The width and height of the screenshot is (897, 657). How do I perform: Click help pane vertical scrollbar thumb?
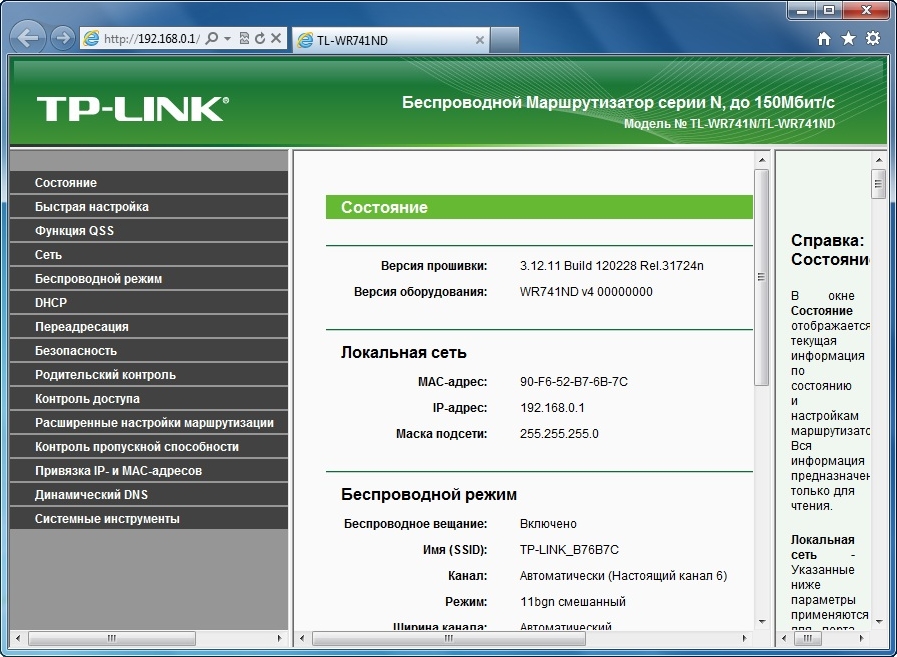pos(878,184)
